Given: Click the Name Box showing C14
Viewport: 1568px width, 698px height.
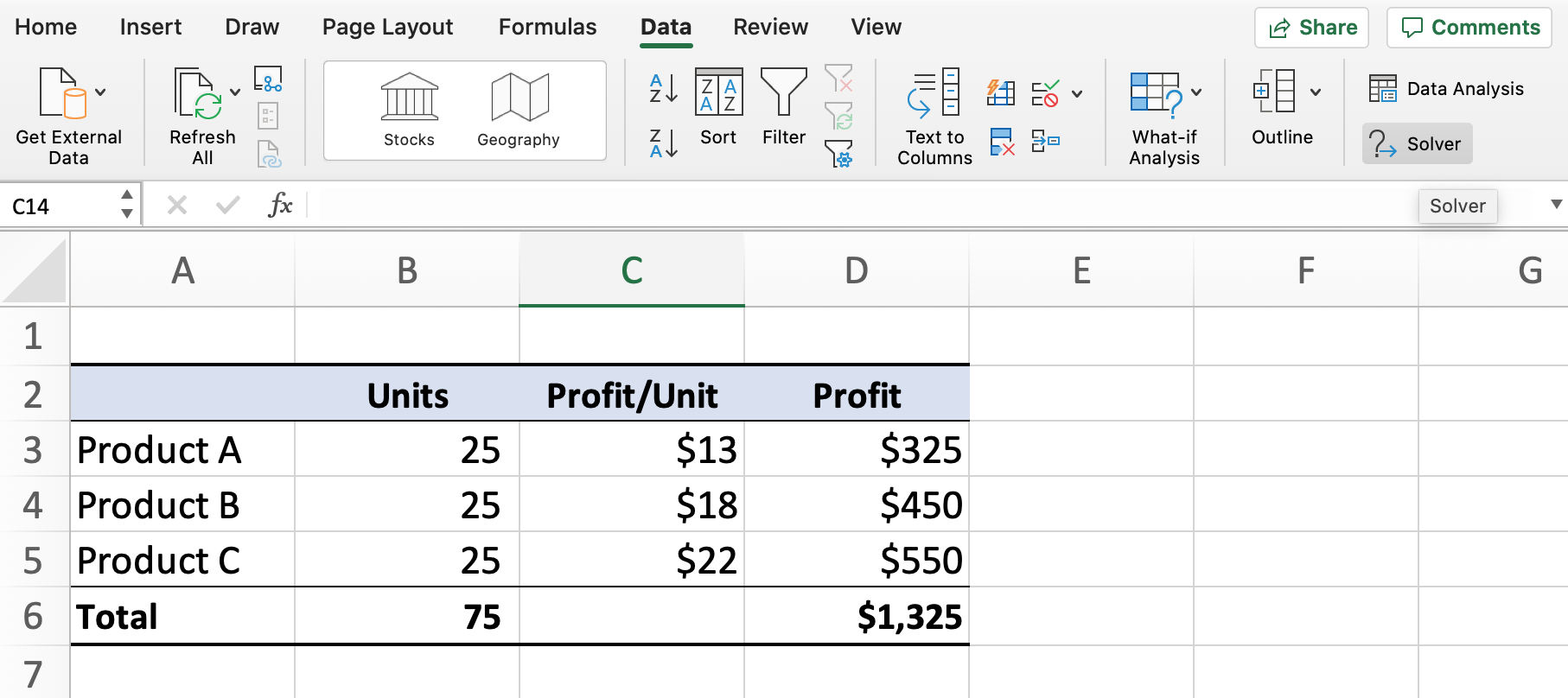Looking at the screenshot, I should 61,206.
